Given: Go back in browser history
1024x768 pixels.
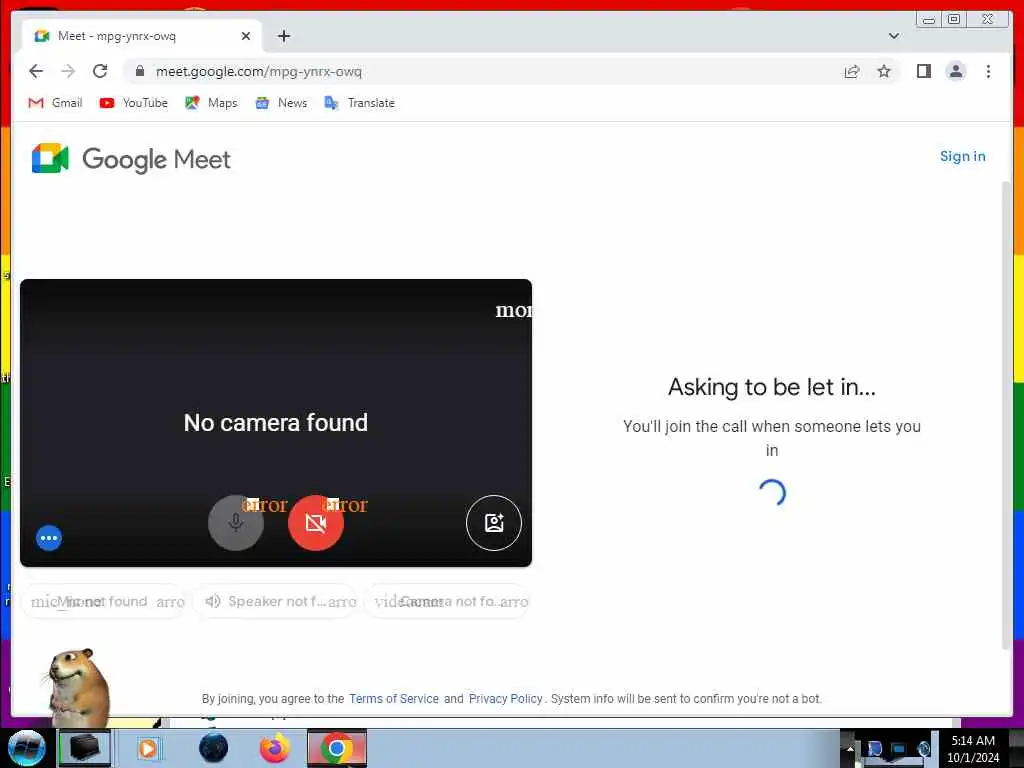Looking at the screenshot, I should coord(36,71).
